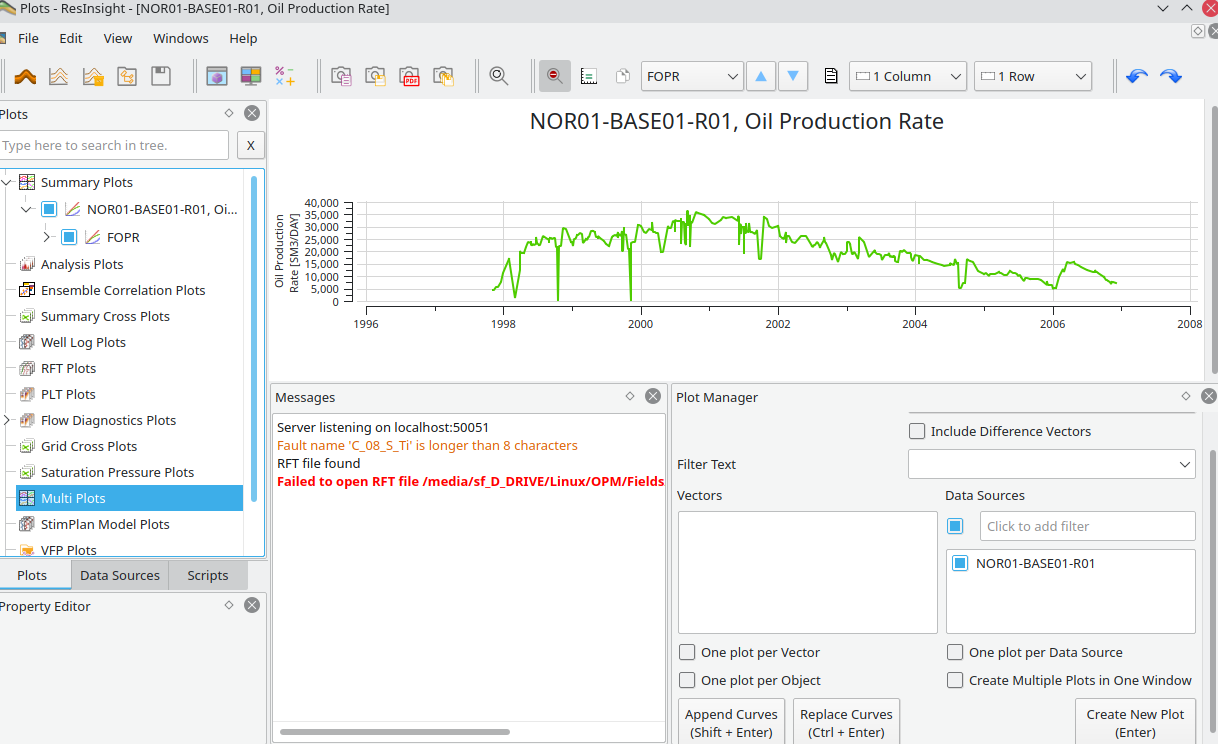Image resolution: width=1218 pixels, height=744 pixels.
Task: Open the 1 Column layout dropdown
Action: click(908, 76)
